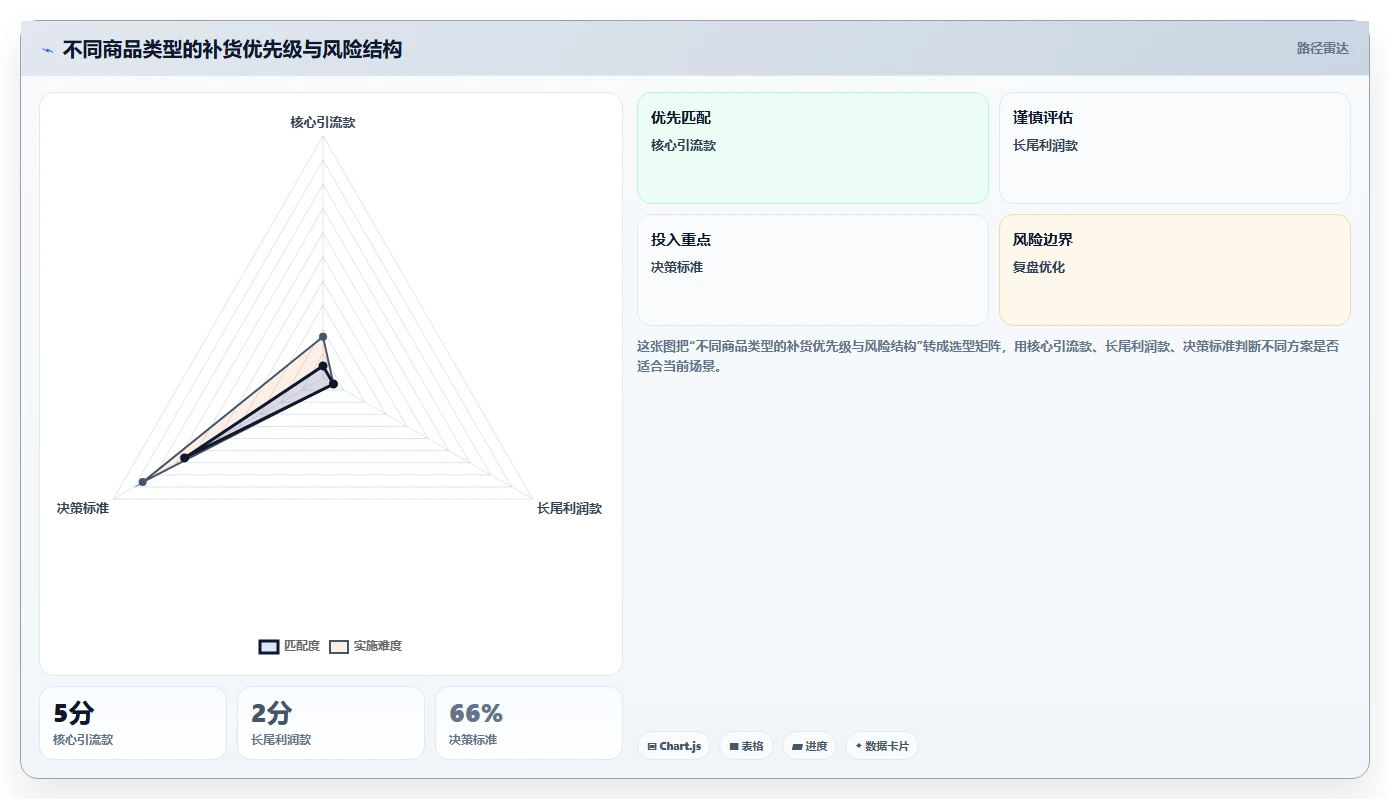Select the 谨慎评估 card

[1175, 148]
